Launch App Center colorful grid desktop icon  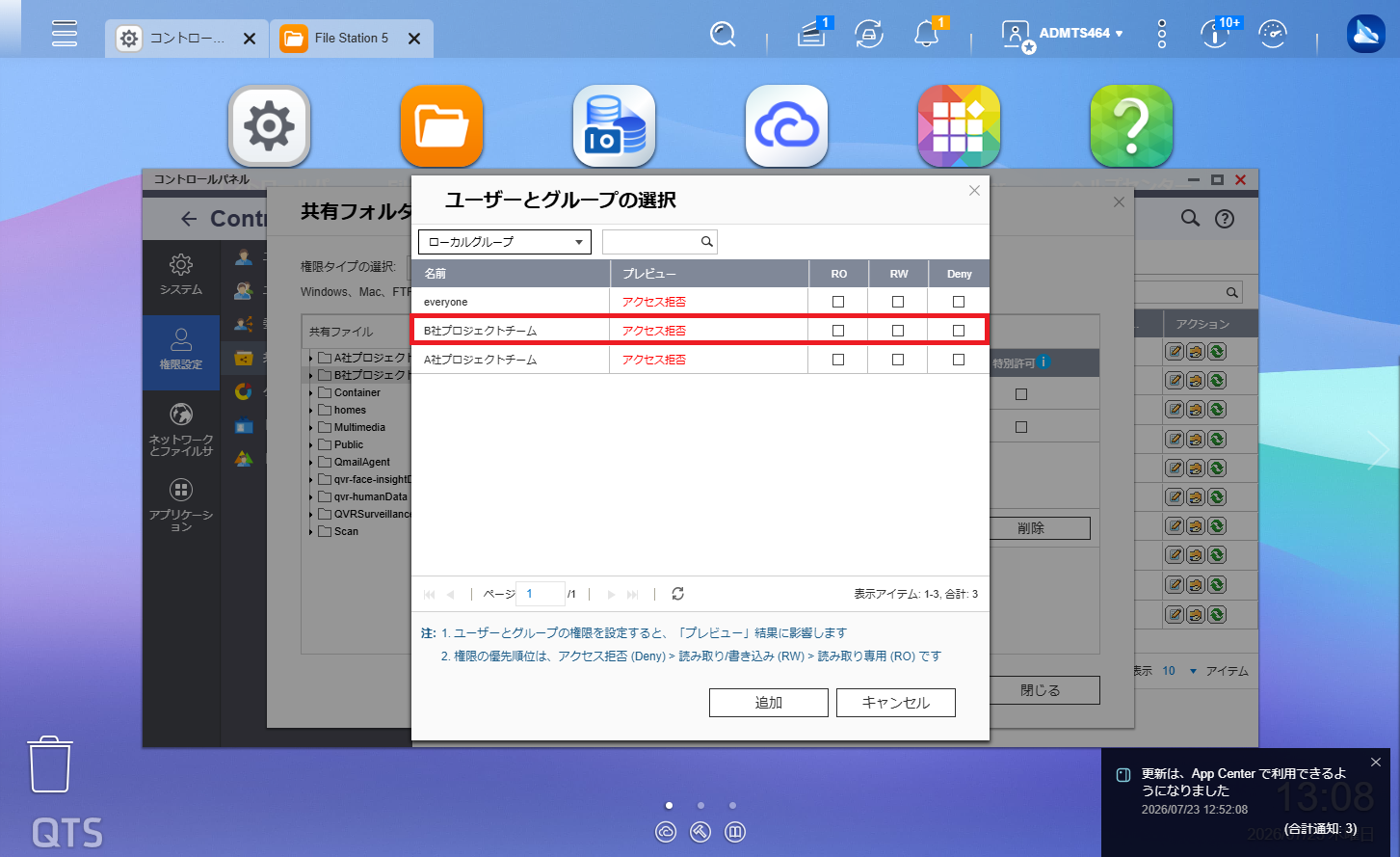tap(959, 125)
